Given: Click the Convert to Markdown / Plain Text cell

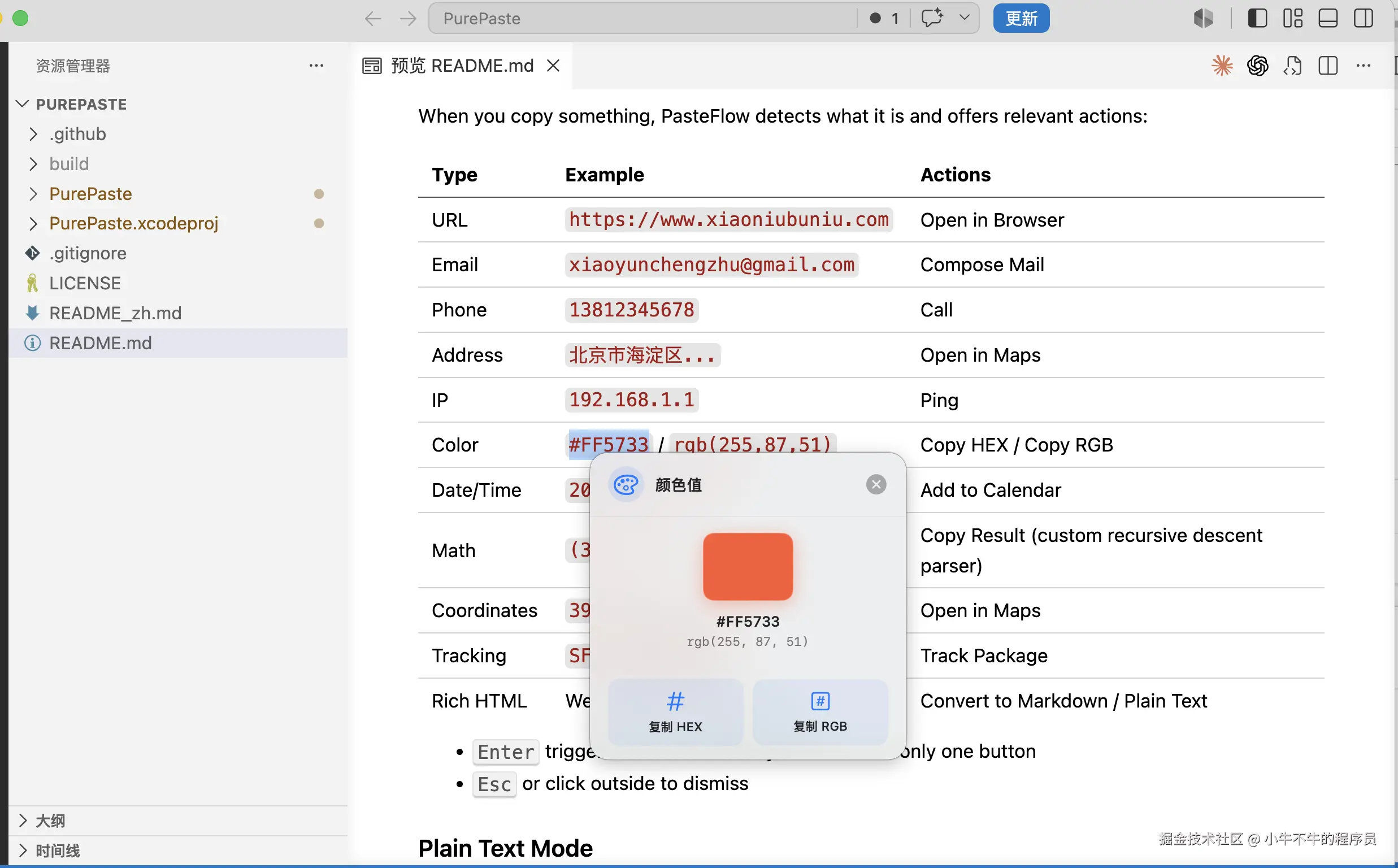Looking at the screenshot, I should click(x=1063, y=701).
